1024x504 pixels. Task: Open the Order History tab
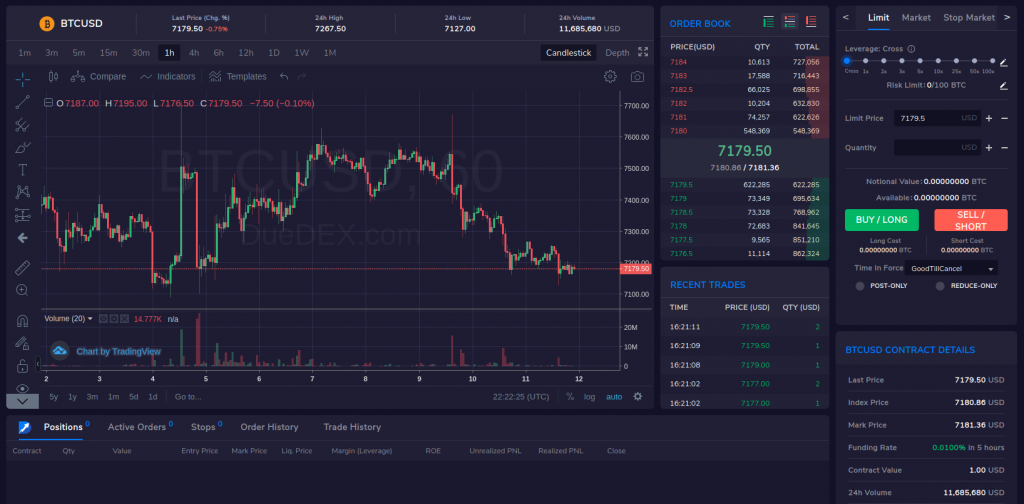[x=269, y=427]
